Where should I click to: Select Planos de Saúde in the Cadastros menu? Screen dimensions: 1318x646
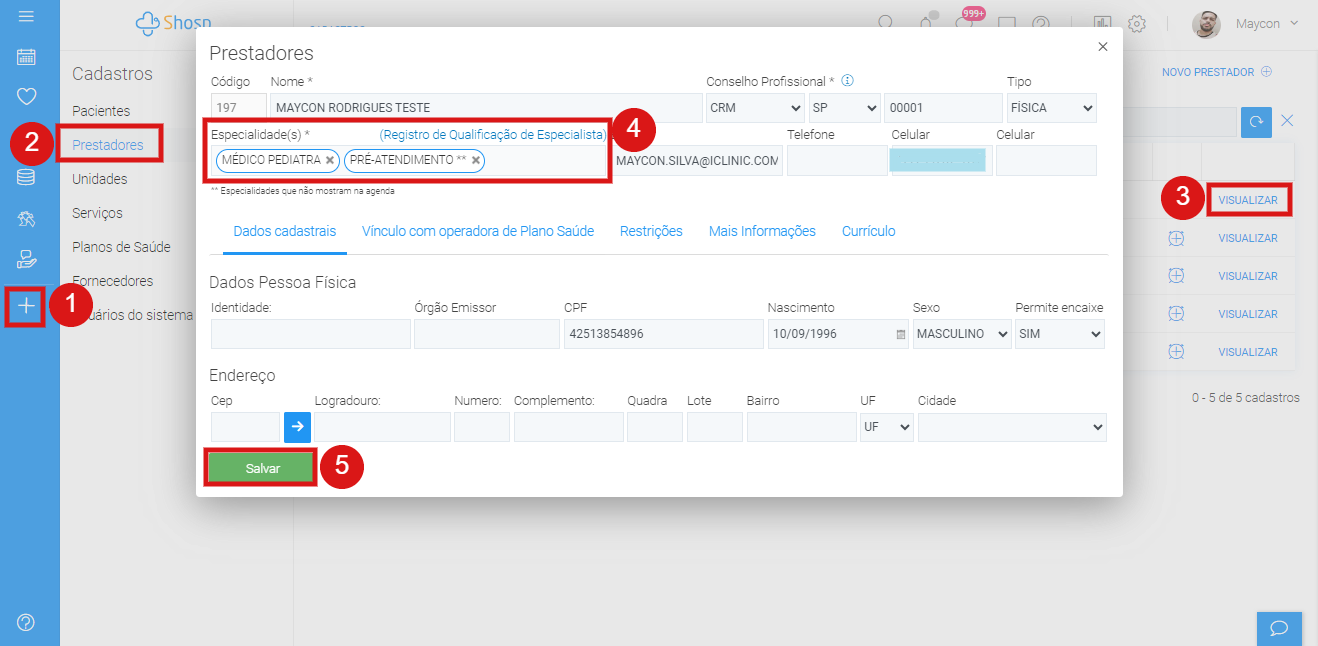121,247
